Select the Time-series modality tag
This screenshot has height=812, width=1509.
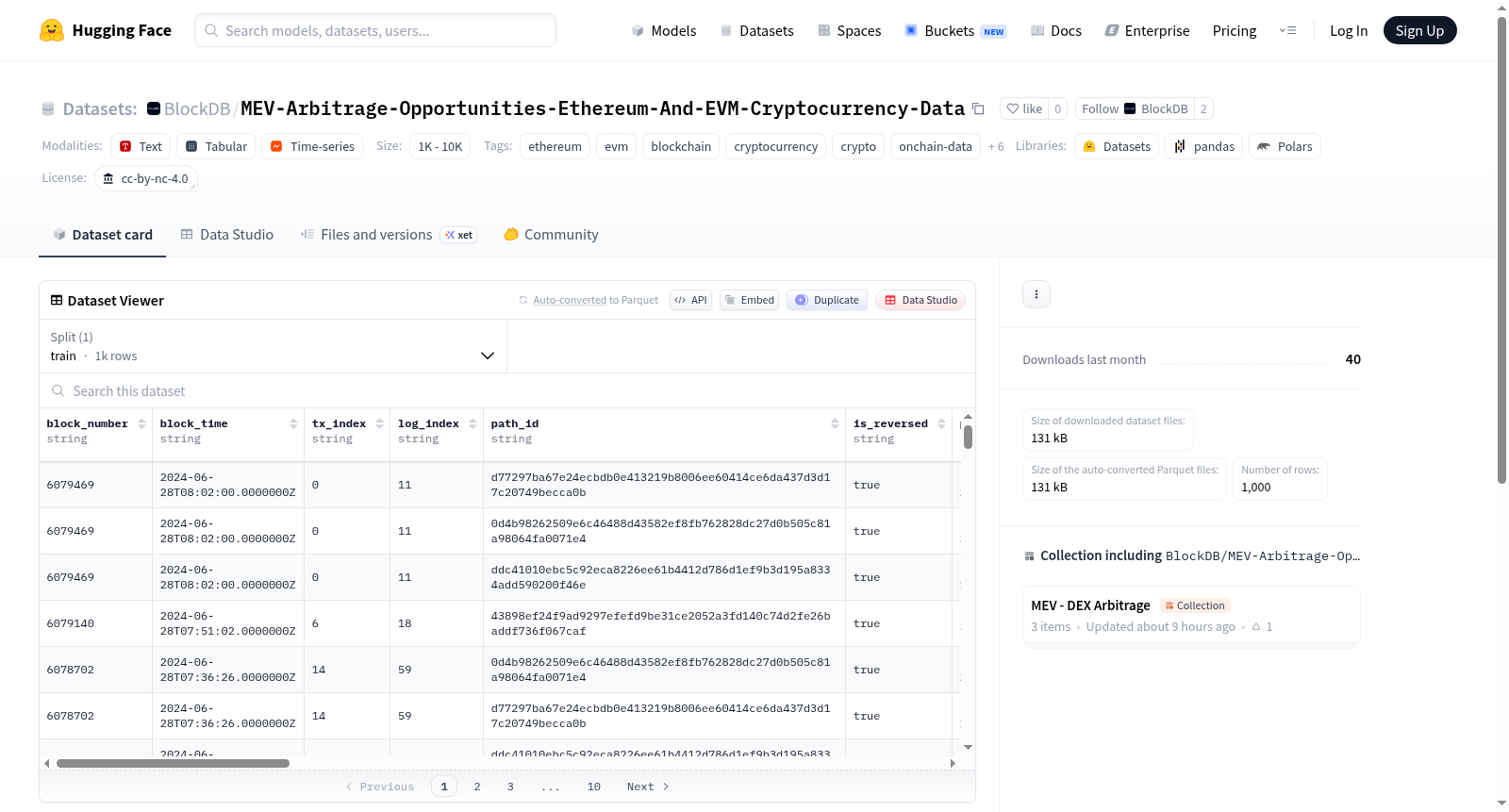pos(312,147)
